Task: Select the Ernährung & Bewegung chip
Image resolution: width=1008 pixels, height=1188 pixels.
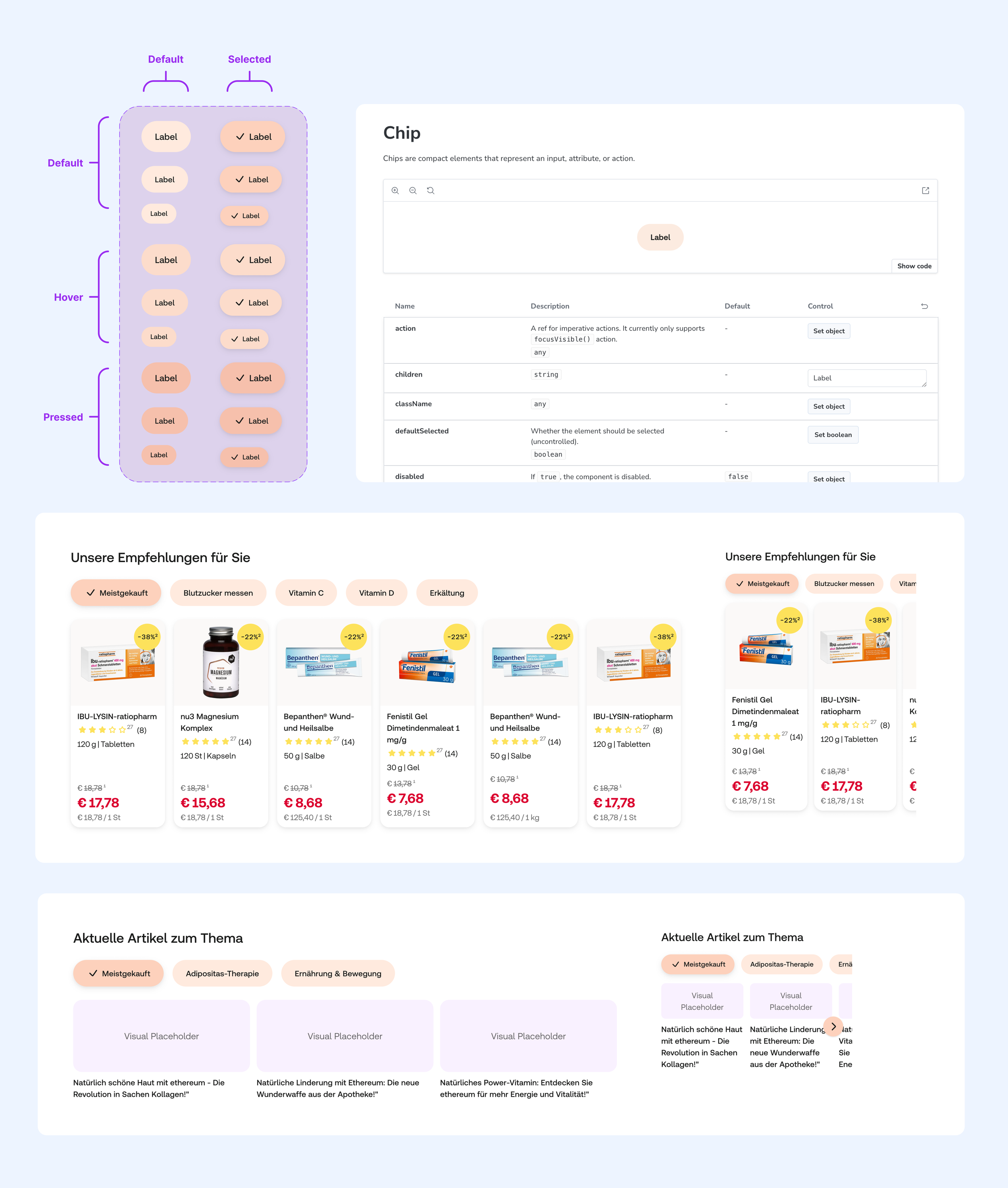Action: coord(338,973)
